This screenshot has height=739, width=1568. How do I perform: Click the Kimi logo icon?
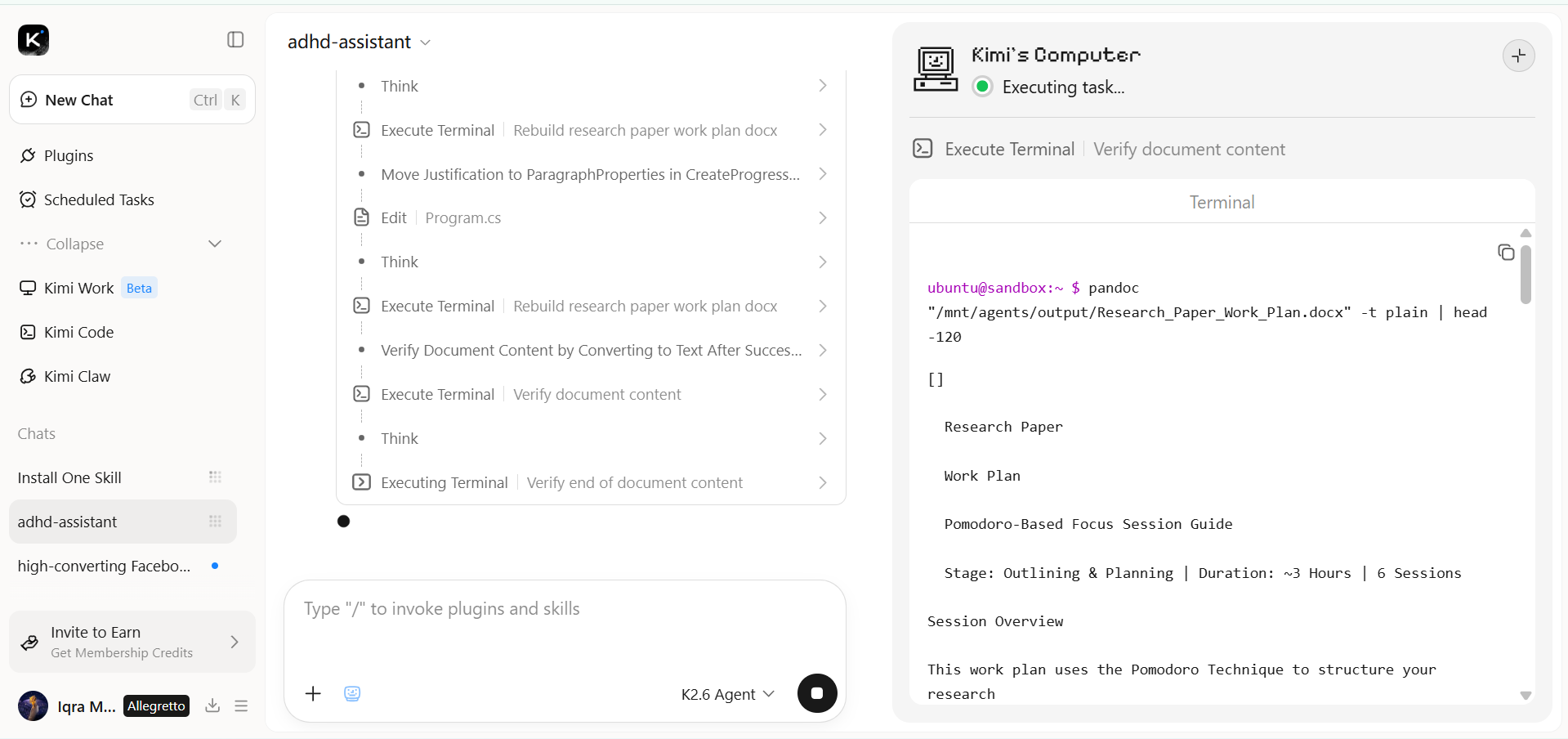tap(34, 39)
